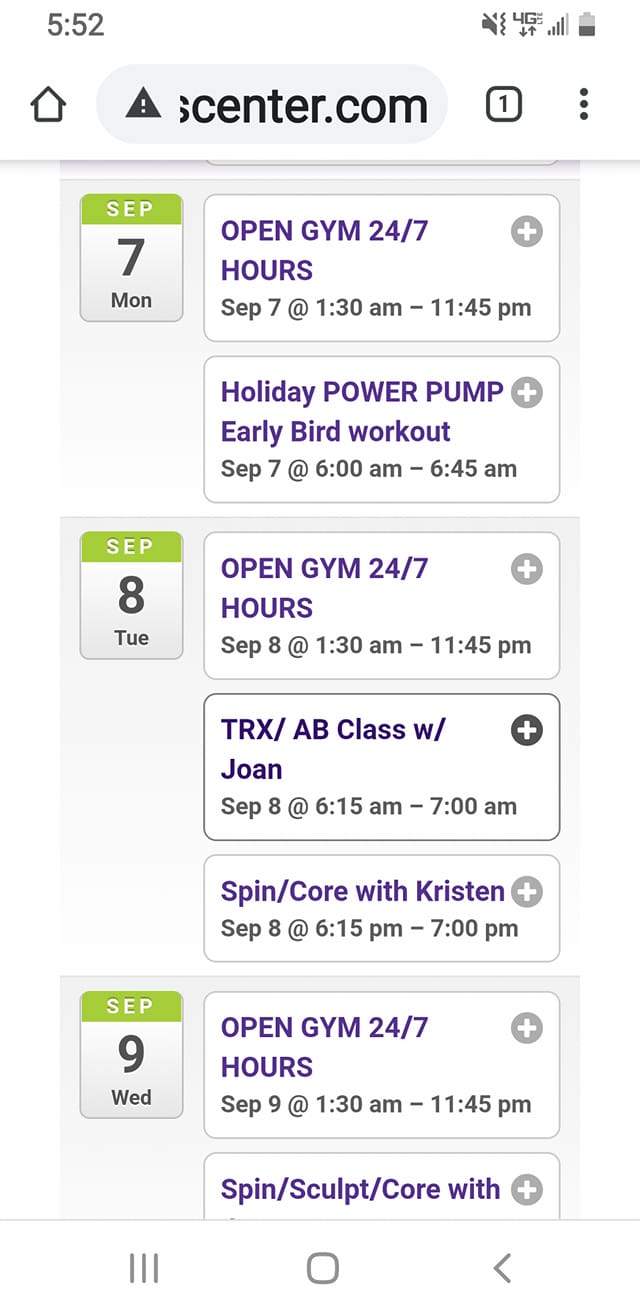Open the browser three-dot menu
Image resolution: width=640 pixels, height=1315 pixels.
[x=584, y=104]
